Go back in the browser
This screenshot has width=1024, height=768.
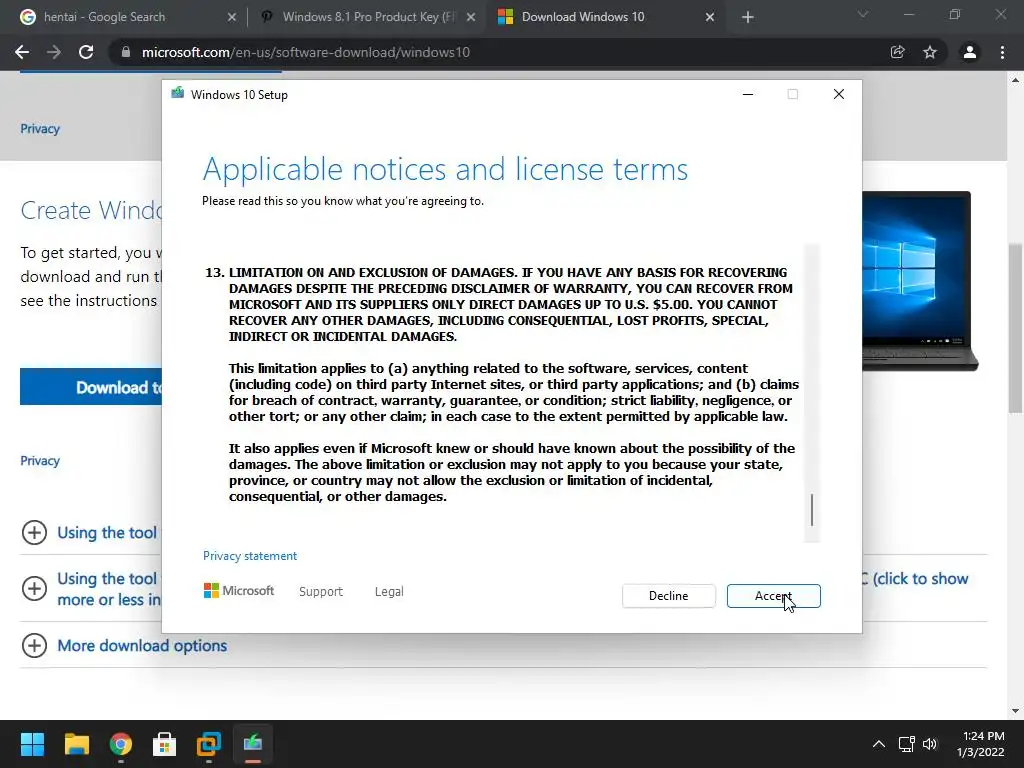22,52
